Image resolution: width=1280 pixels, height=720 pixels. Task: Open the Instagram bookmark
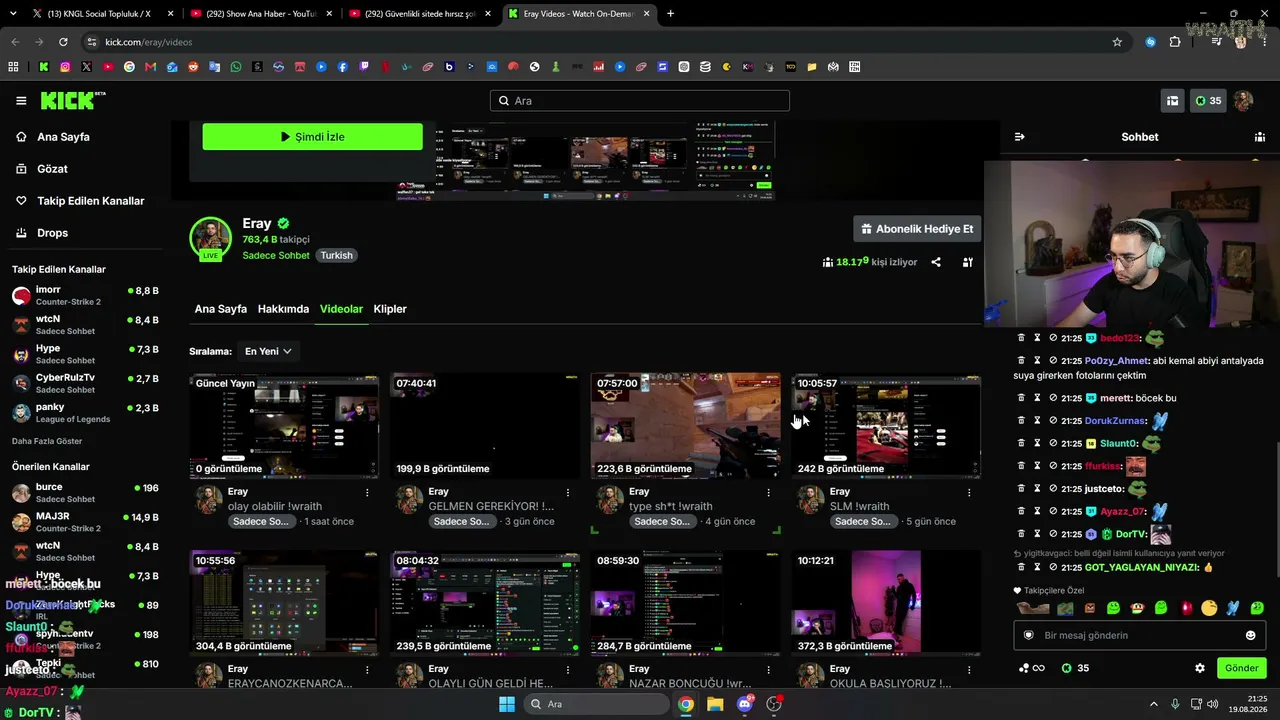coord(65,67)
